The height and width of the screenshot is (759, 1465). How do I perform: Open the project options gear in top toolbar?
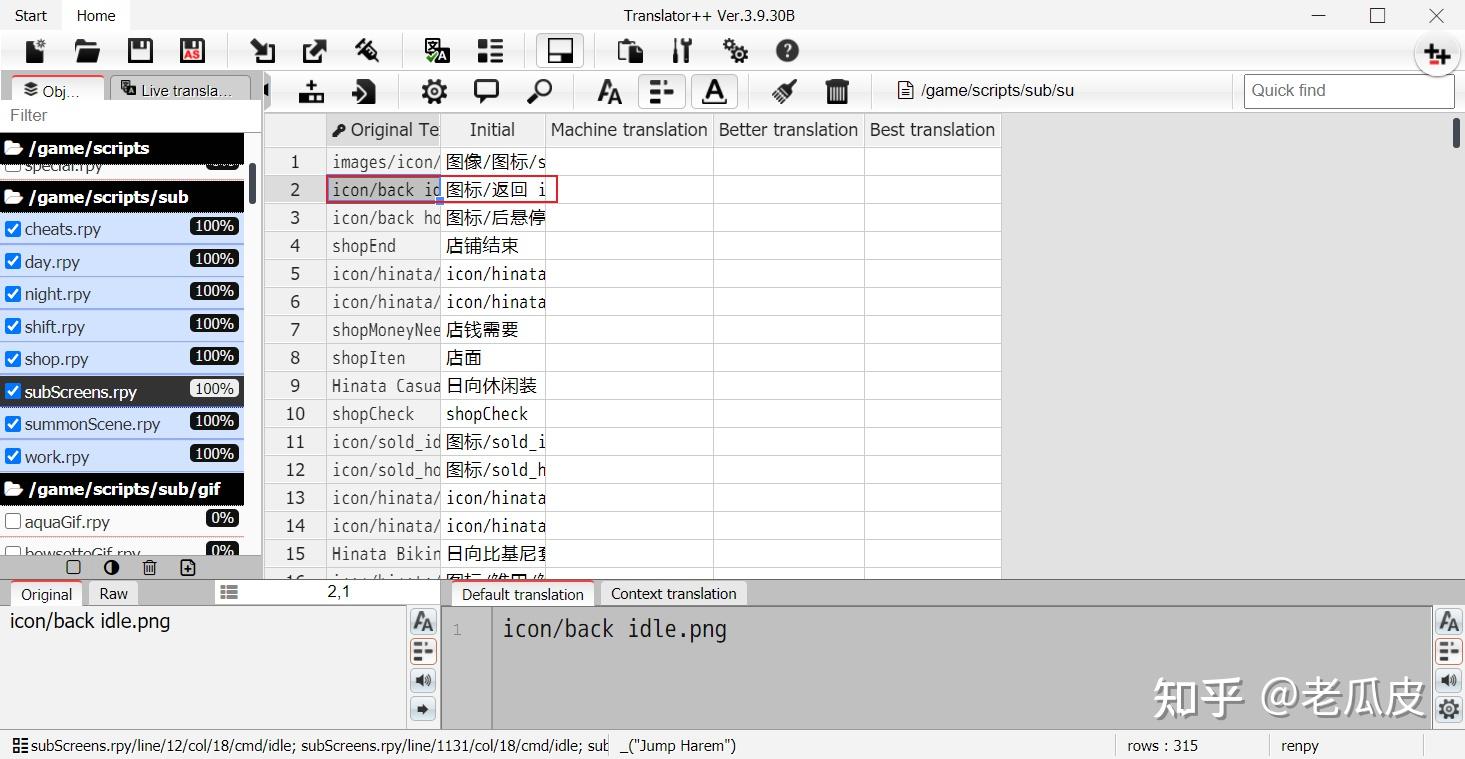(735, 50)
